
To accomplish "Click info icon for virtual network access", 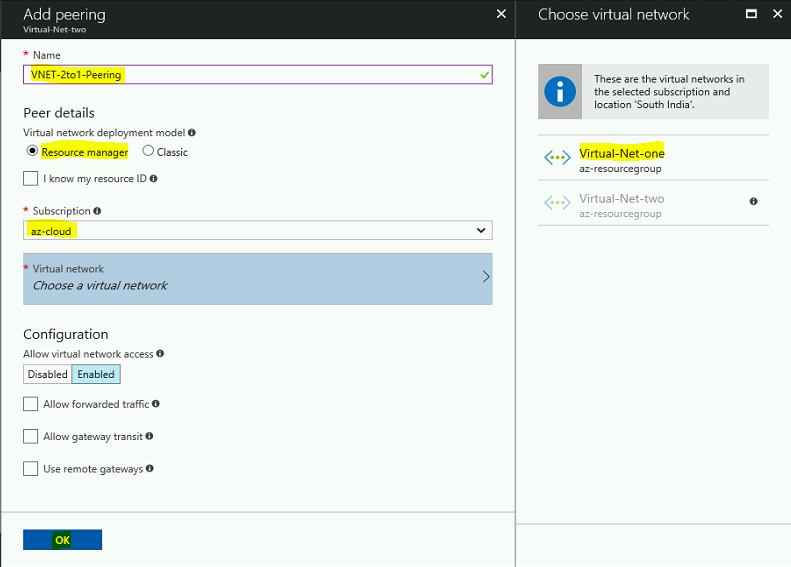I will tap(160, 354).
